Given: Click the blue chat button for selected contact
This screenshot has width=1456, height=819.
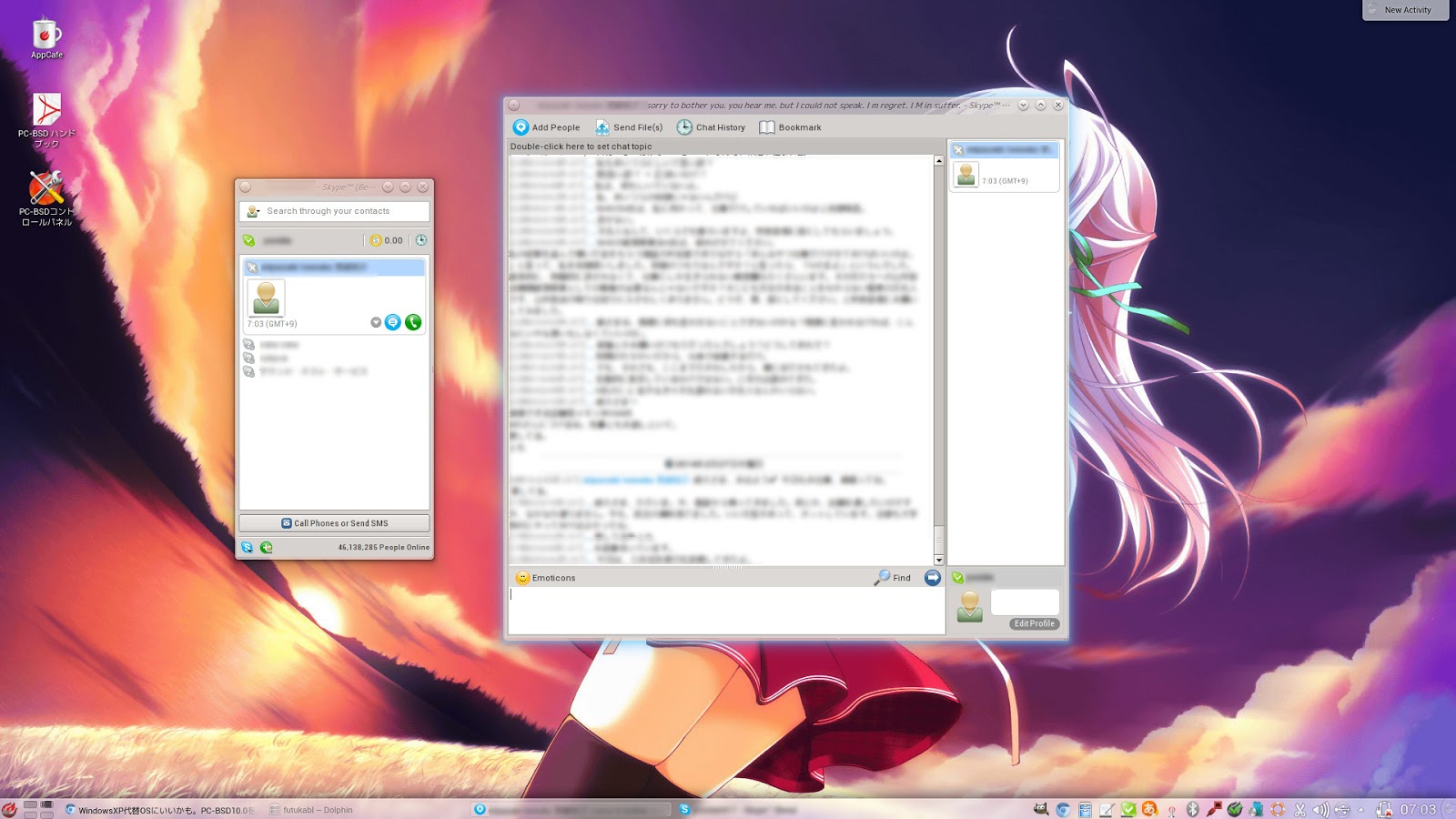Looking at the screenshot, I should coord(392,322).
